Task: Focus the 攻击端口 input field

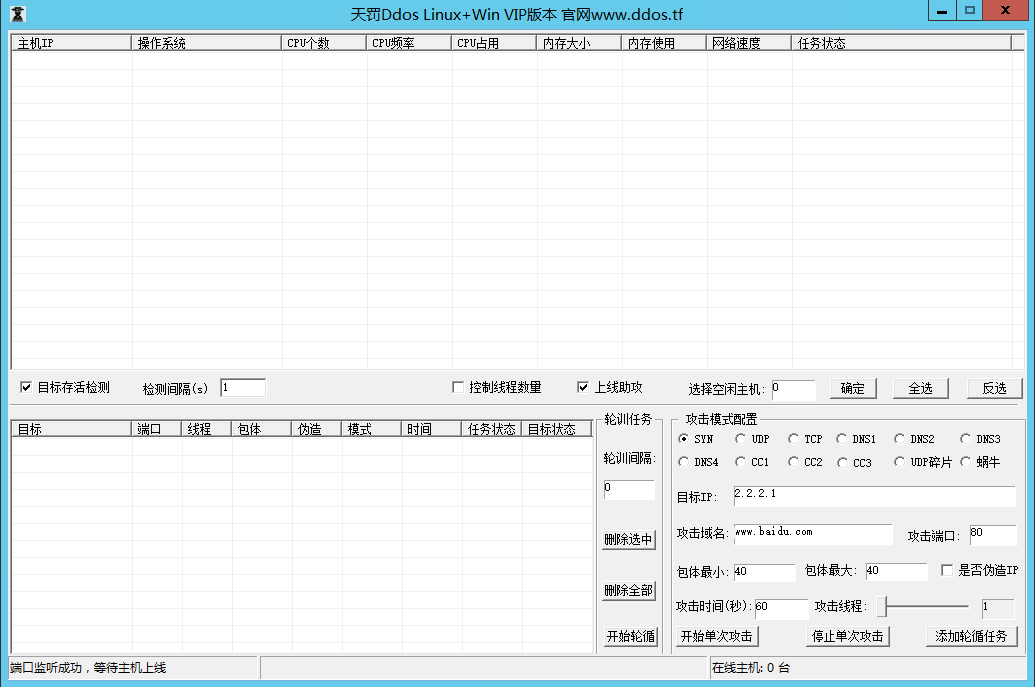Action: pyautogui.click(x=993, y=535)
